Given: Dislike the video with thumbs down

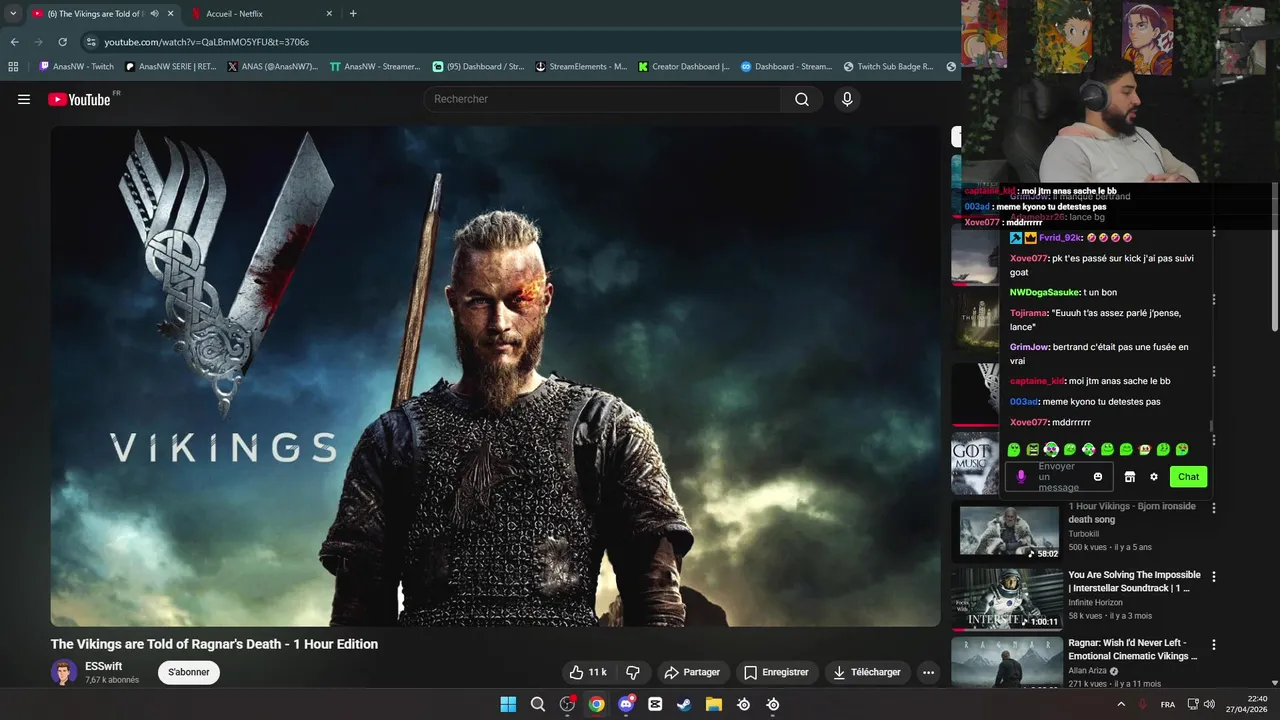Looking at the screenshot, I should [633, 672].
